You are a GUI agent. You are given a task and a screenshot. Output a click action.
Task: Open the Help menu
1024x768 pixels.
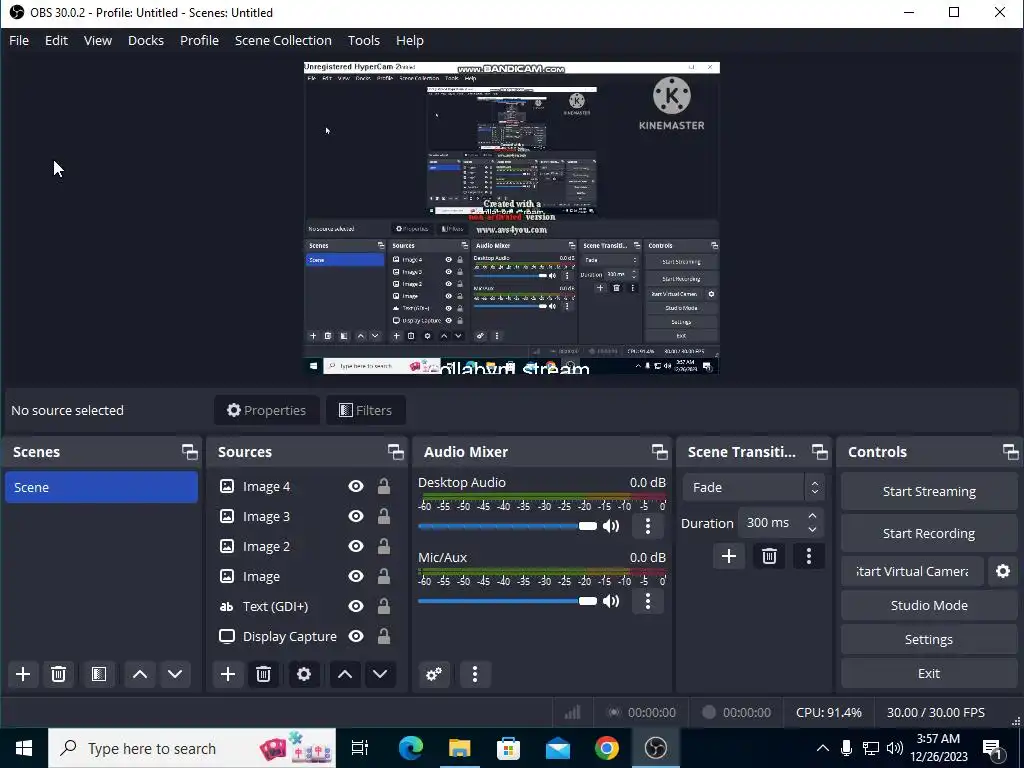click(x=409, y=40)
